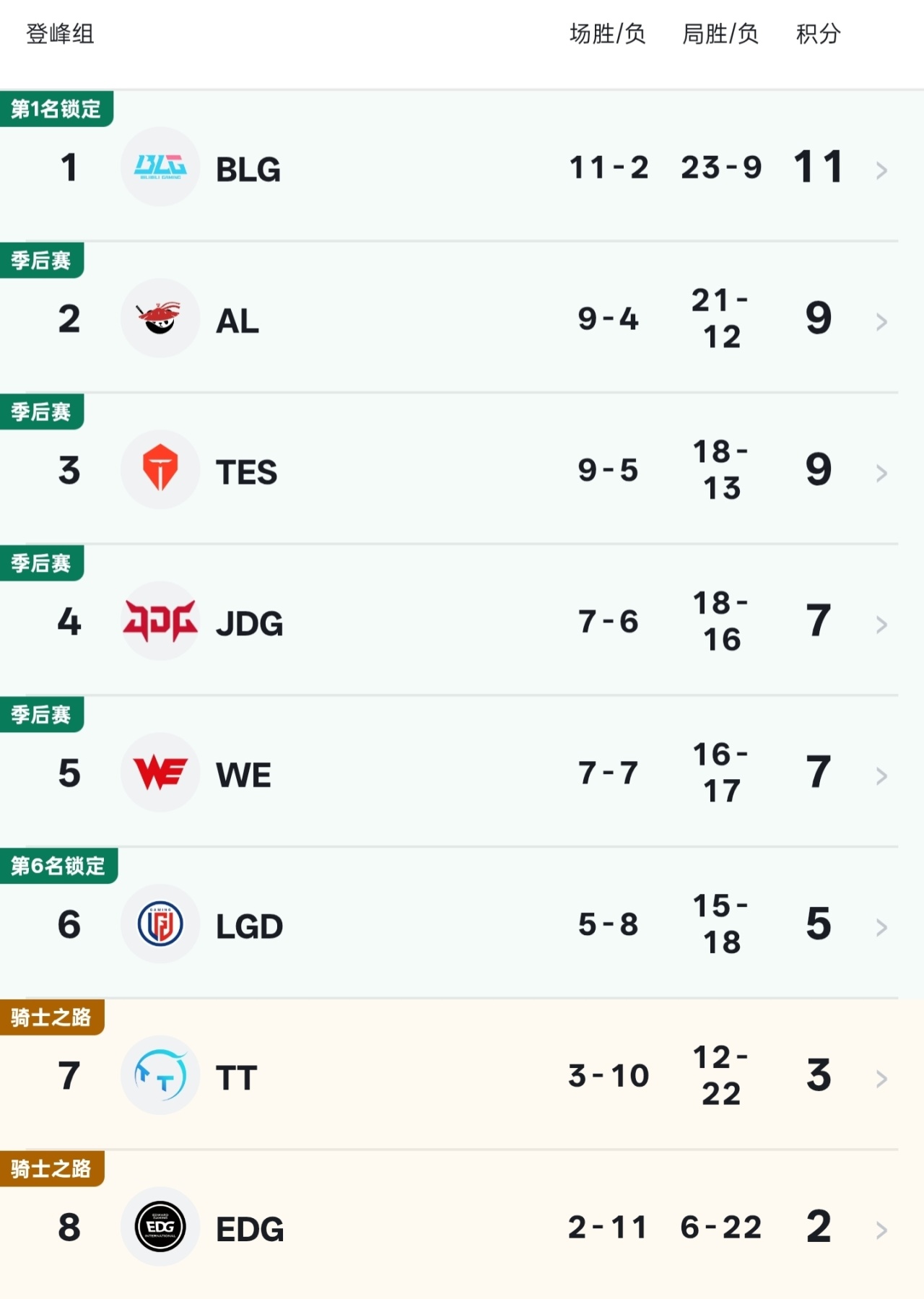The height and width of the screenshot is (1299, 924).
Task: Tap the 骑士之路 badge above TT
Action: tap(52, 1017)
